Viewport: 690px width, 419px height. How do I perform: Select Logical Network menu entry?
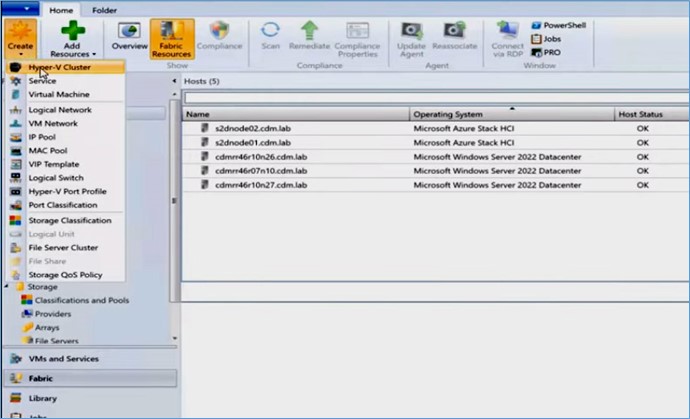pyautogui.click(x=65, y=110)
